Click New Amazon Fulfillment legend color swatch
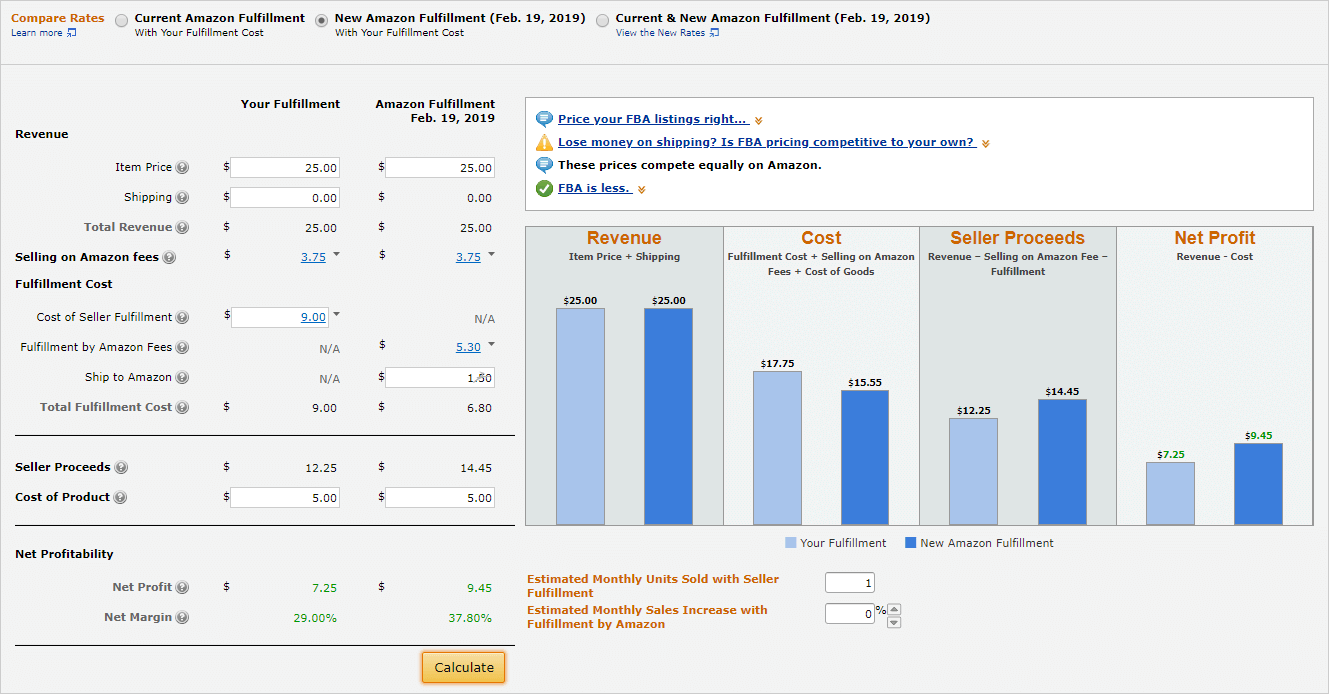This screenshot has height=695, width=1329. point(911,543)
